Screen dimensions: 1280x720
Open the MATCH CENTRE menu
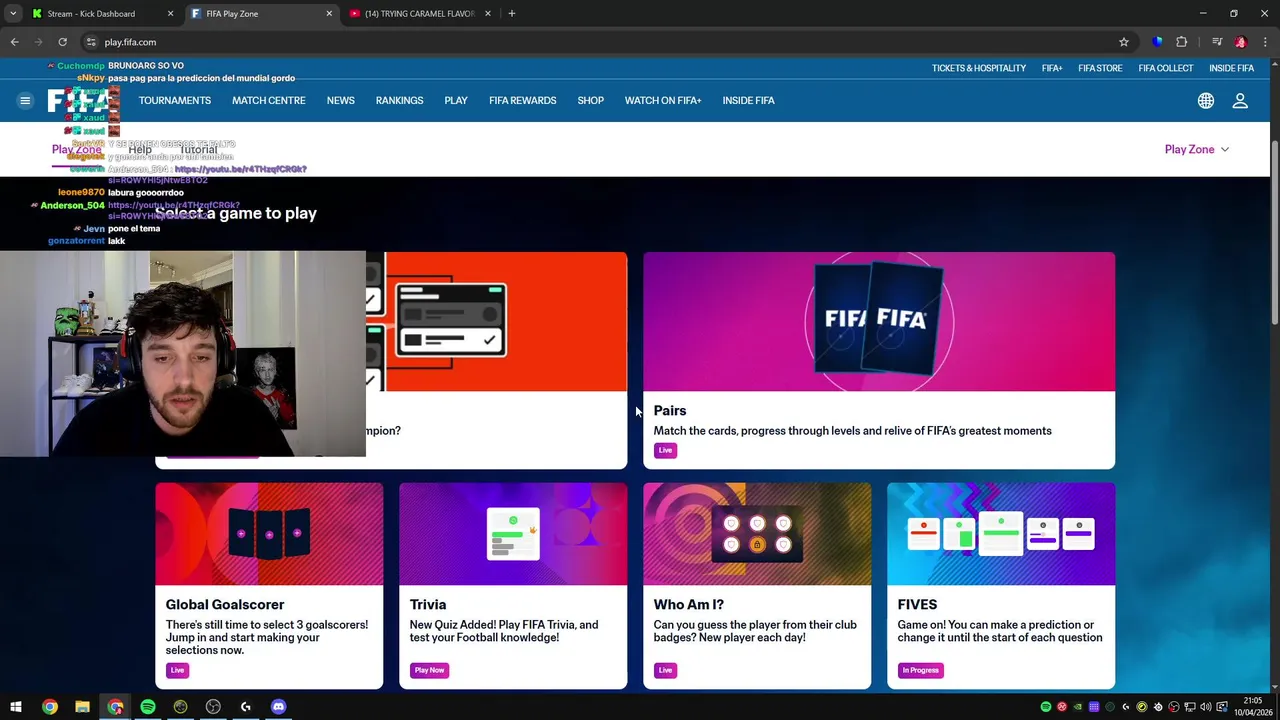[269, 101]
